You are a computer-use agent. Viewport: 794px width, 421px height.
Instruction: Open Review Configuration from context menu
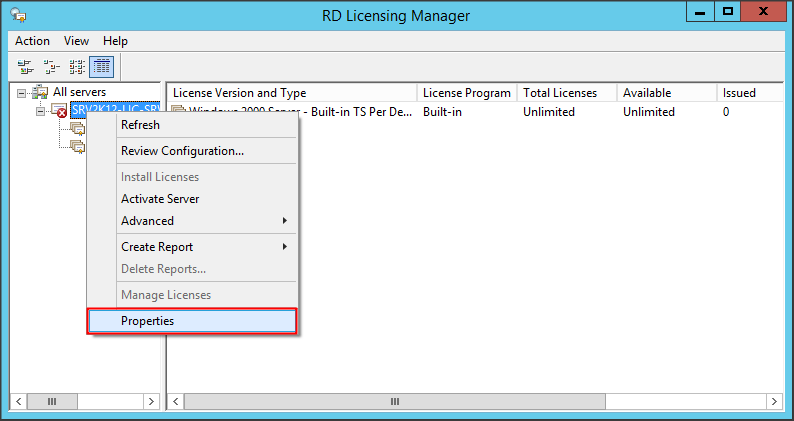[x=182, y=151]
